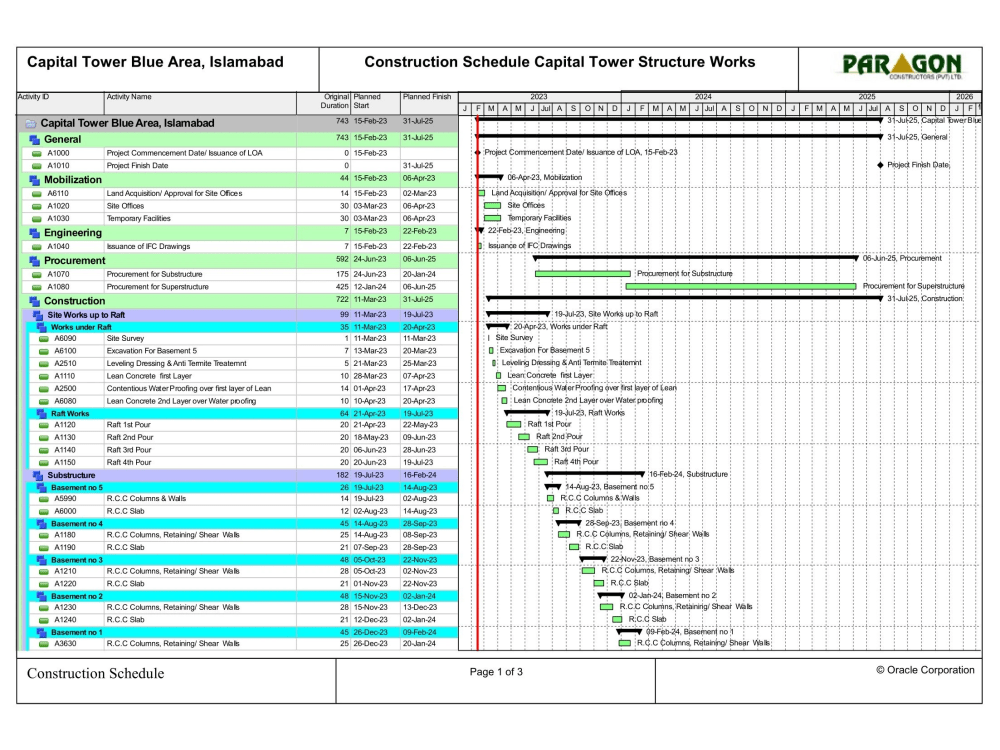Click the WBS icon next to Procurement
The image size is (1000, 750).
33,260
